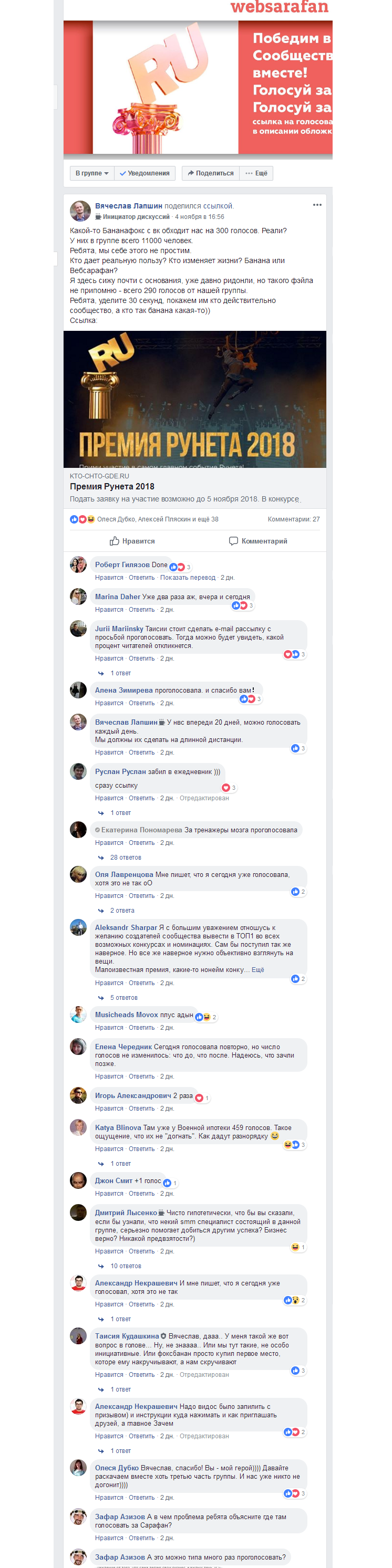
Task: Click the thumbs-up Нравится icon under post
Action: click(115, 540)
